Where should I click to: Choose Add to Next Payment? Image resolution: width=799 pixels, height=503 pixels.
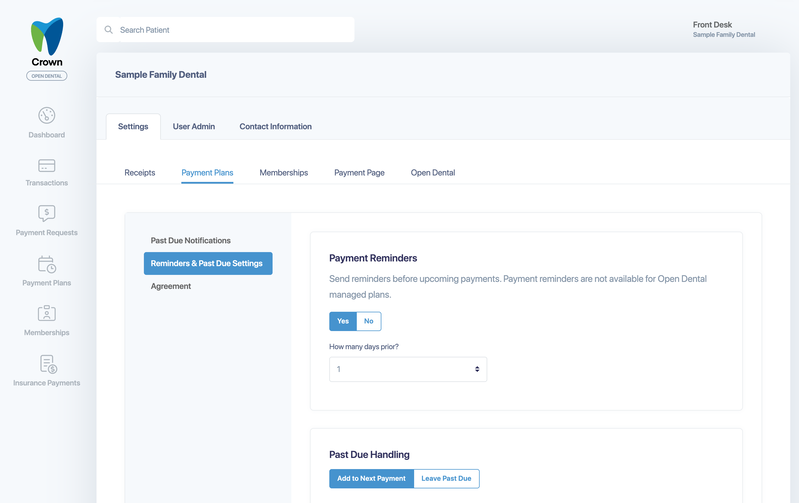371,479
